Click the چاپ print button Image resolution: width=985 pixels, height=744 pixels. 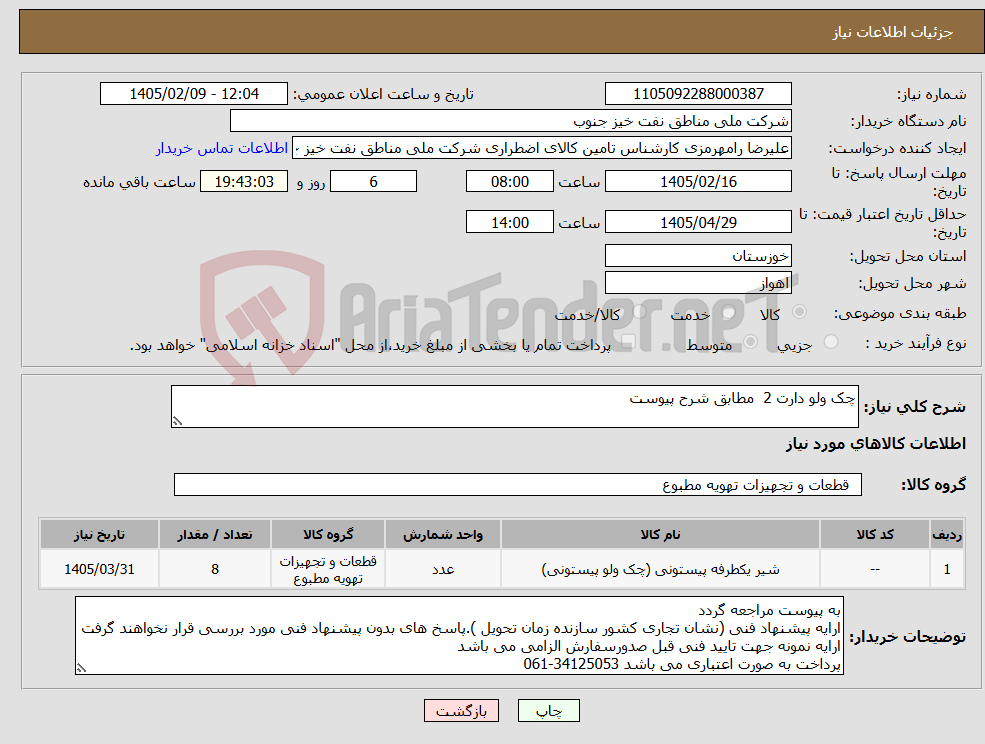click(x=548, y=711)
